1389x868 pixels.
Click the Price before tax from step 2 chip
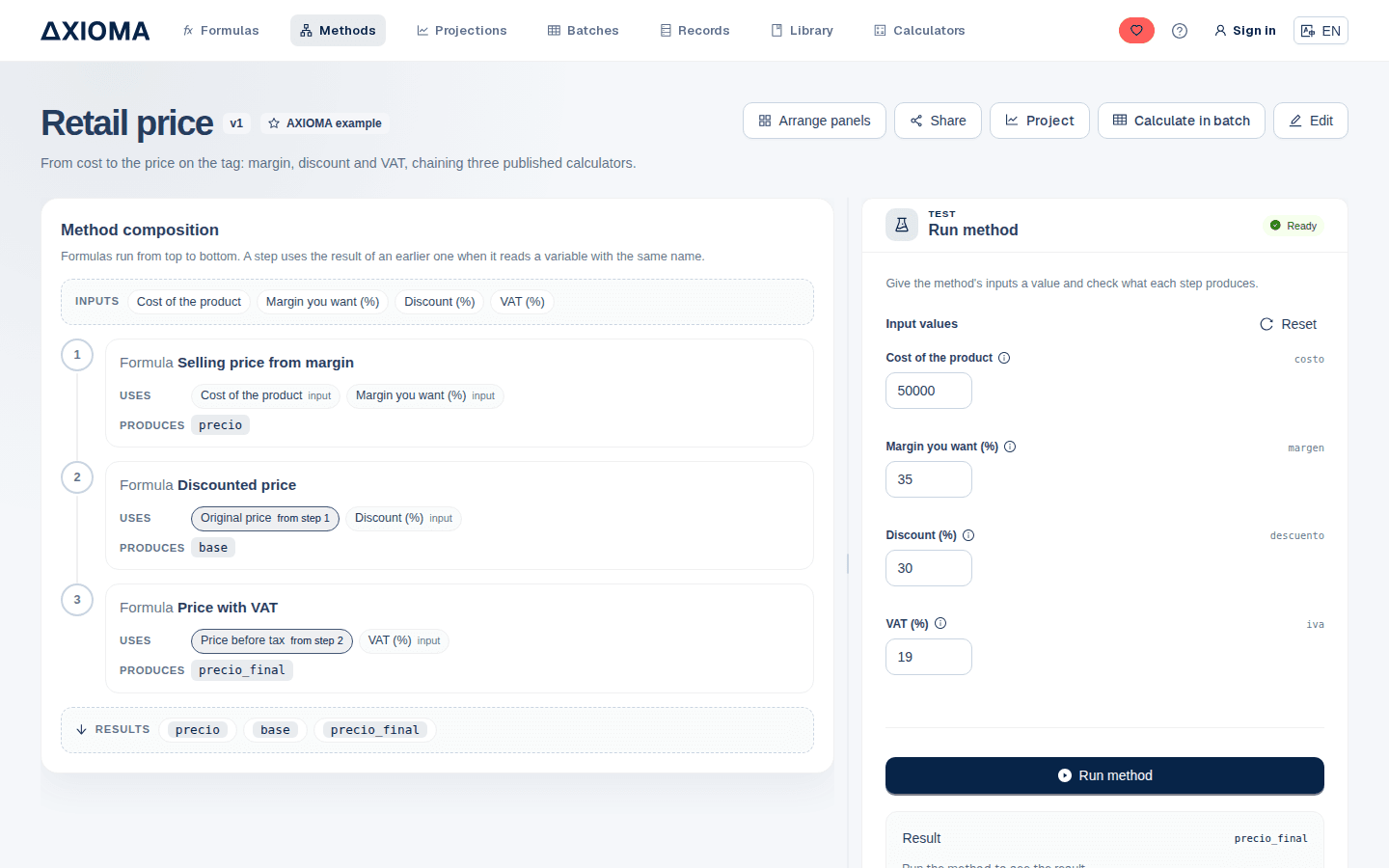click(x=272, y=641)
